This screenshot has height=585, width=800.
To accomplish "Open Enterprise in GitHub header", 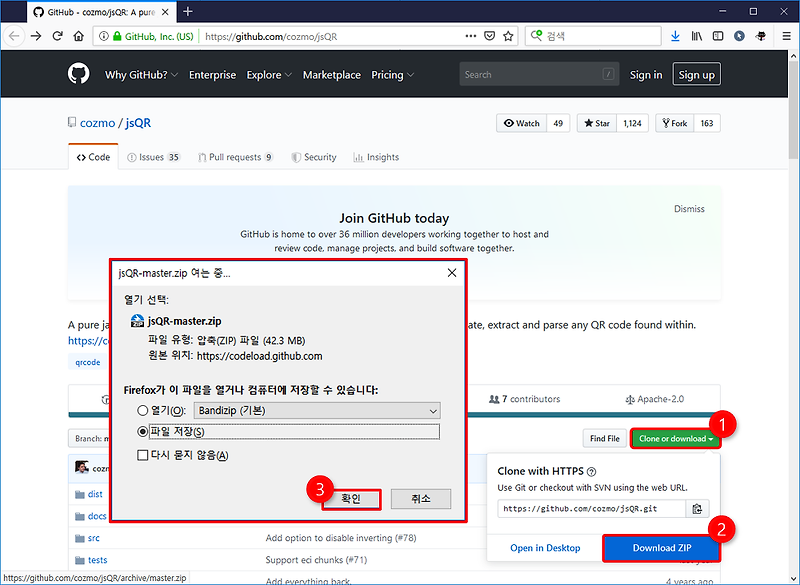I will tap(212, 75).
